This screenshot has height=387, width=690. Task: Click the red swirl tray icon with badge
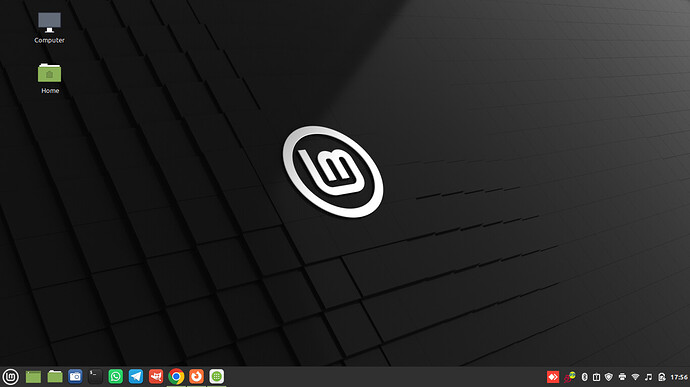click(570, 377)
